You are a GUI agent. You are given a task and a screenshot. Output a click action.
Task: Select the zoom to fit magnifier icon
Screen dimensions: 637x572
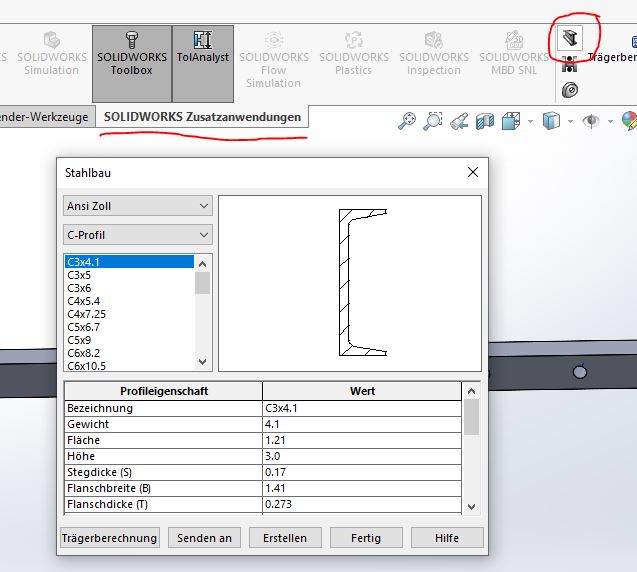(407, 121)
